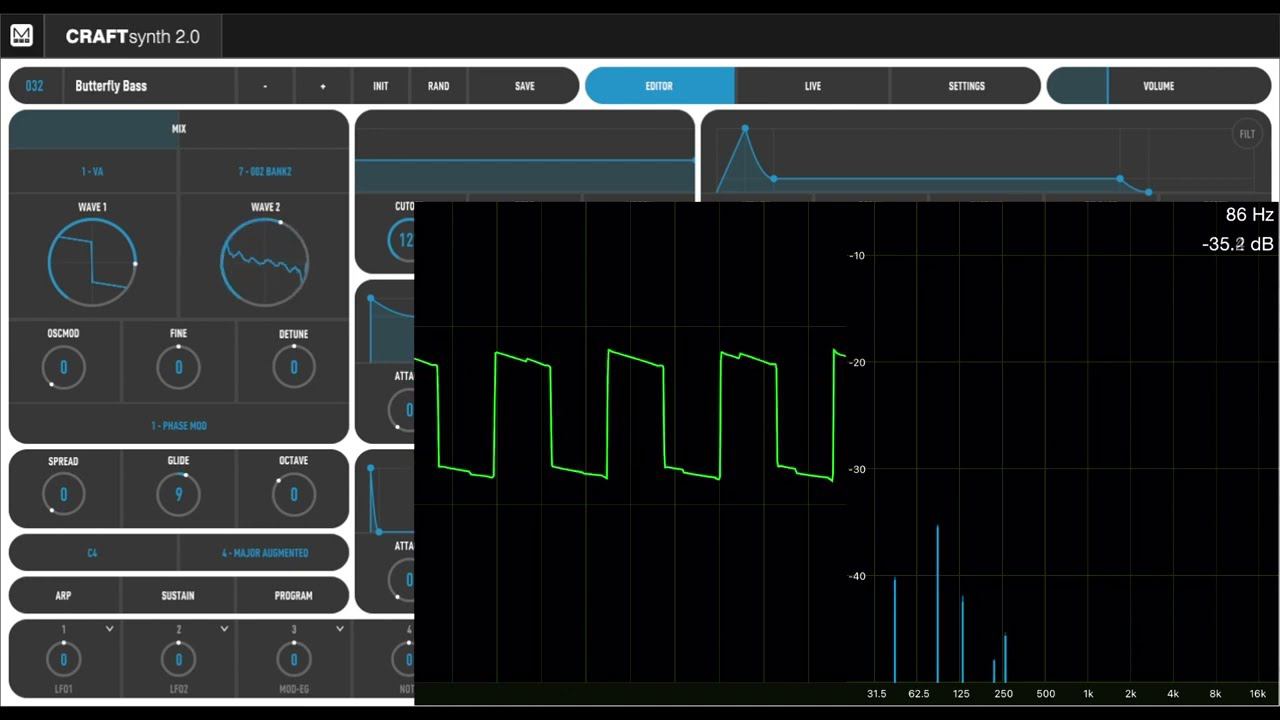This screenshot has height=720, width=1280.
Task: Toggle the PROGRAM button
Action: (x=294, y=595)
